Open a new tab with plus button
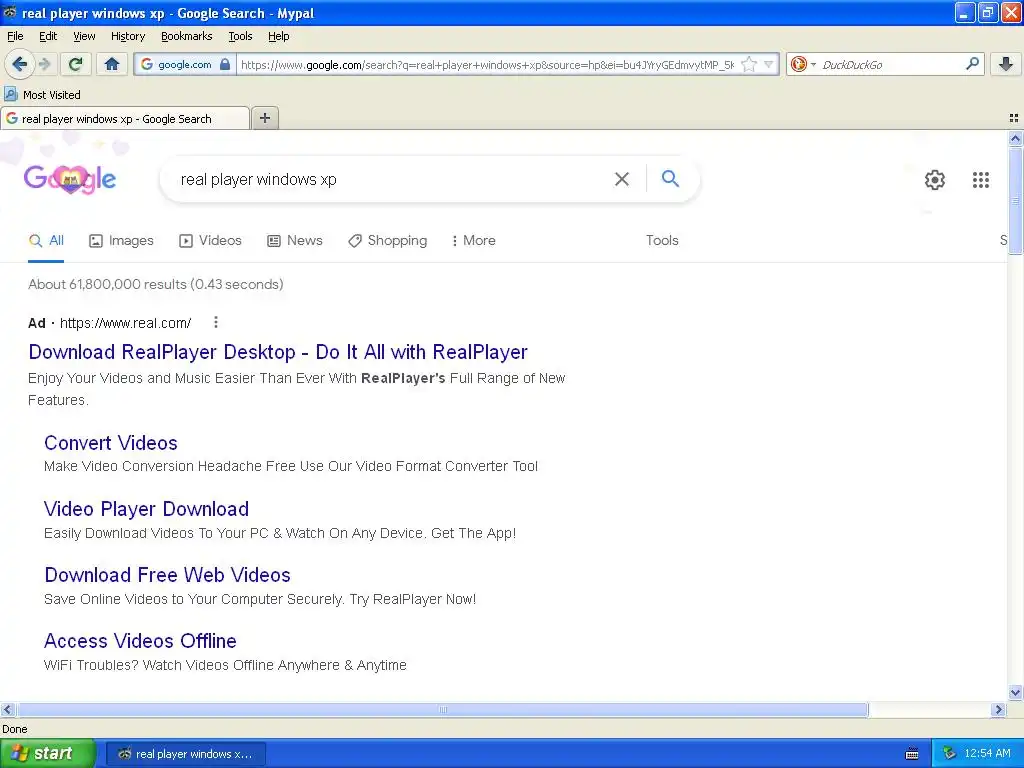This screenshot has width=1024, height=768. coord(264,118)
